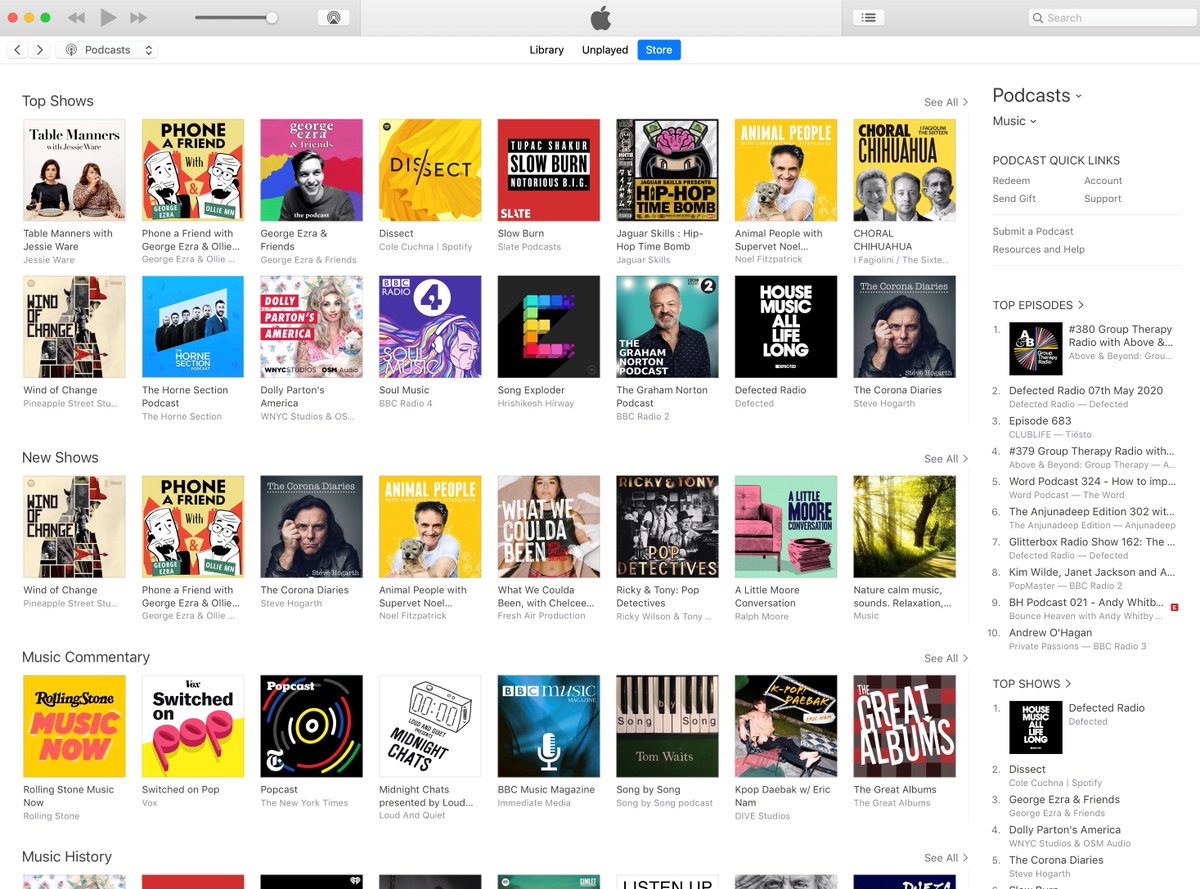Open The Horne Section Podcast artwork
This screenshot has width=1200, height=889.
pyautogui.click(x=193, y=327)
